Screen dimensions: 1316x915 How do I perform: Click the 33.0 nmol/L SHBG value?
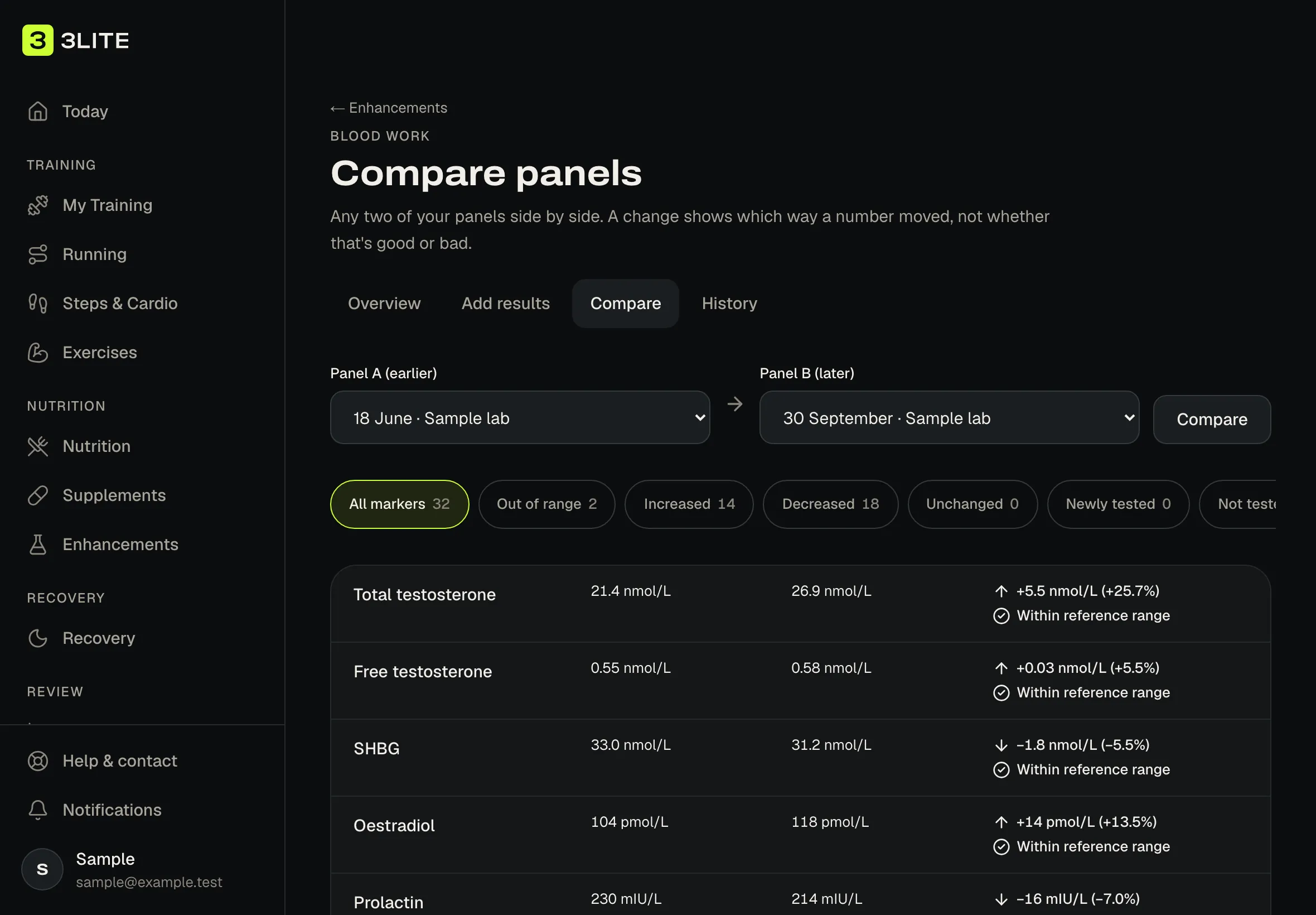coord(630,745)
